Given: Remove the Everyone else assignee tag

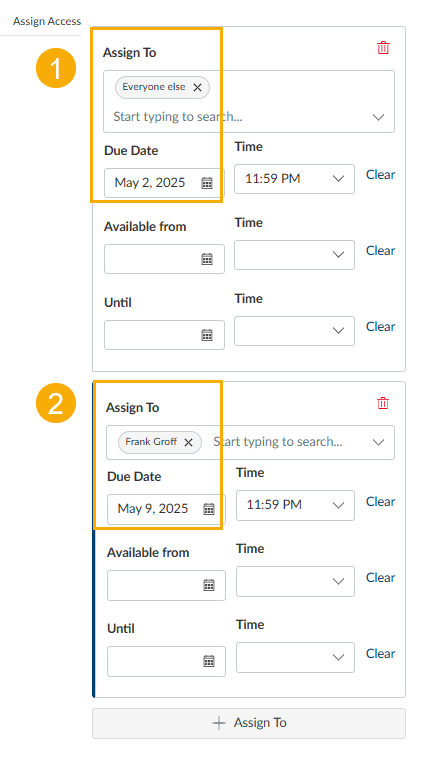Looking at the screenshot, I should (x=197, y=87).
